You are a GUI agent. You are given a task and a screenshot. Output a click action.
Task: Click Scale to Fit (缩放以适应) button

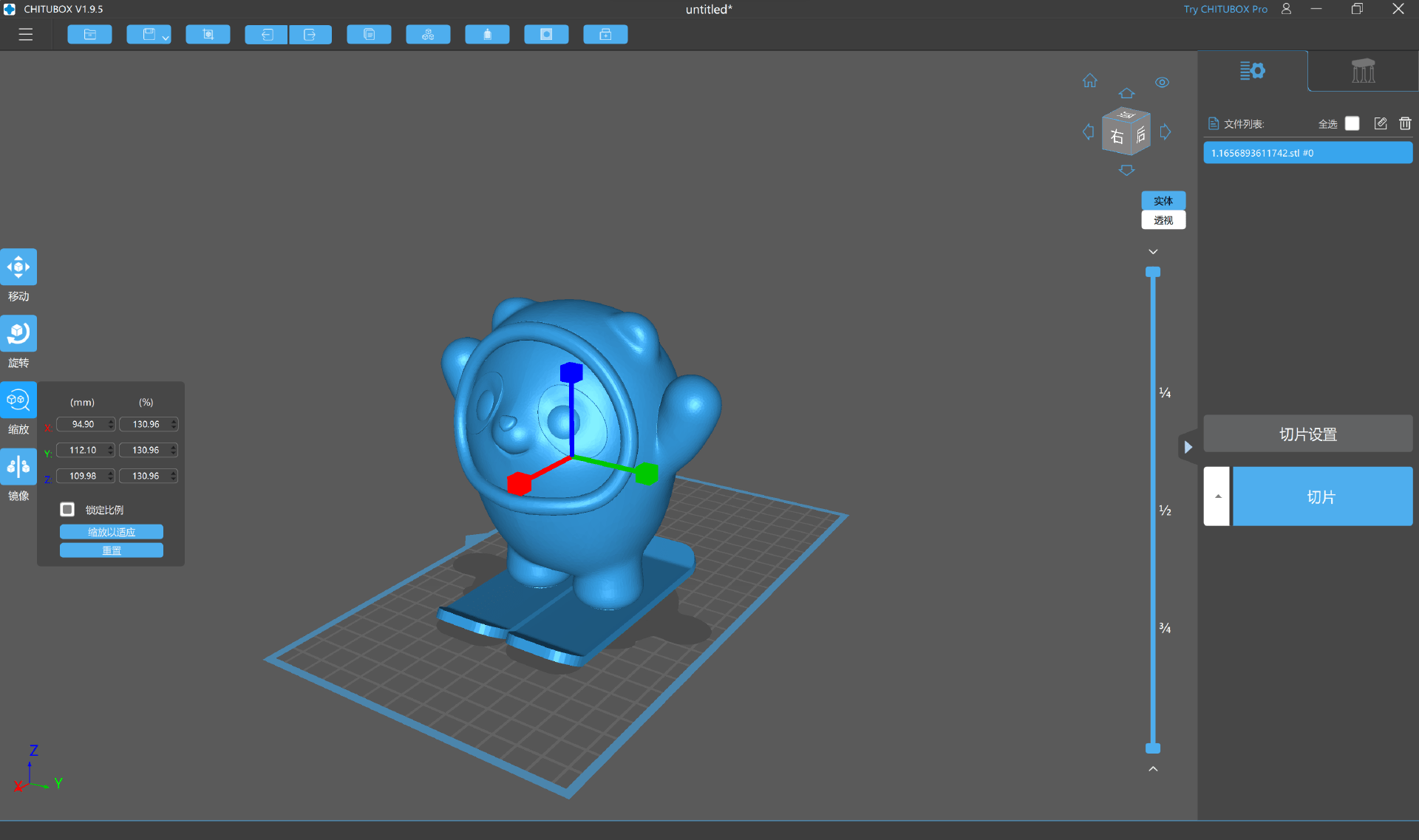click(112, 532)
